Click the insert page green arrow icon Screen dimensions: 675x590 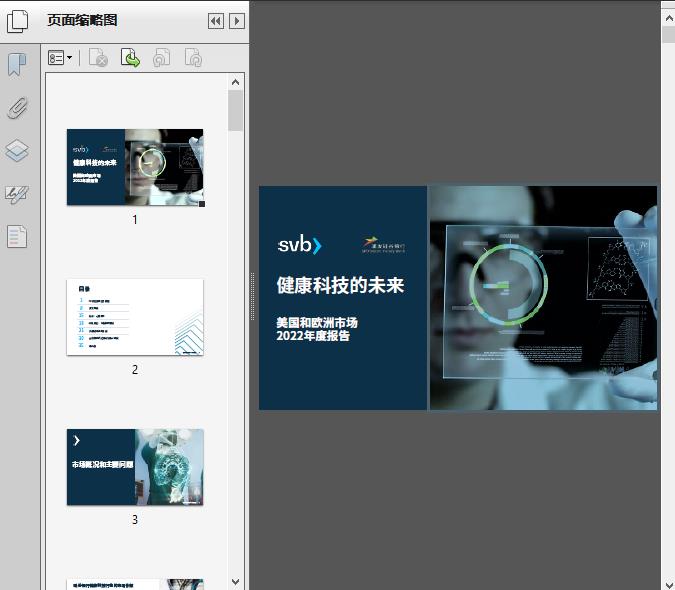click(130, 58)
